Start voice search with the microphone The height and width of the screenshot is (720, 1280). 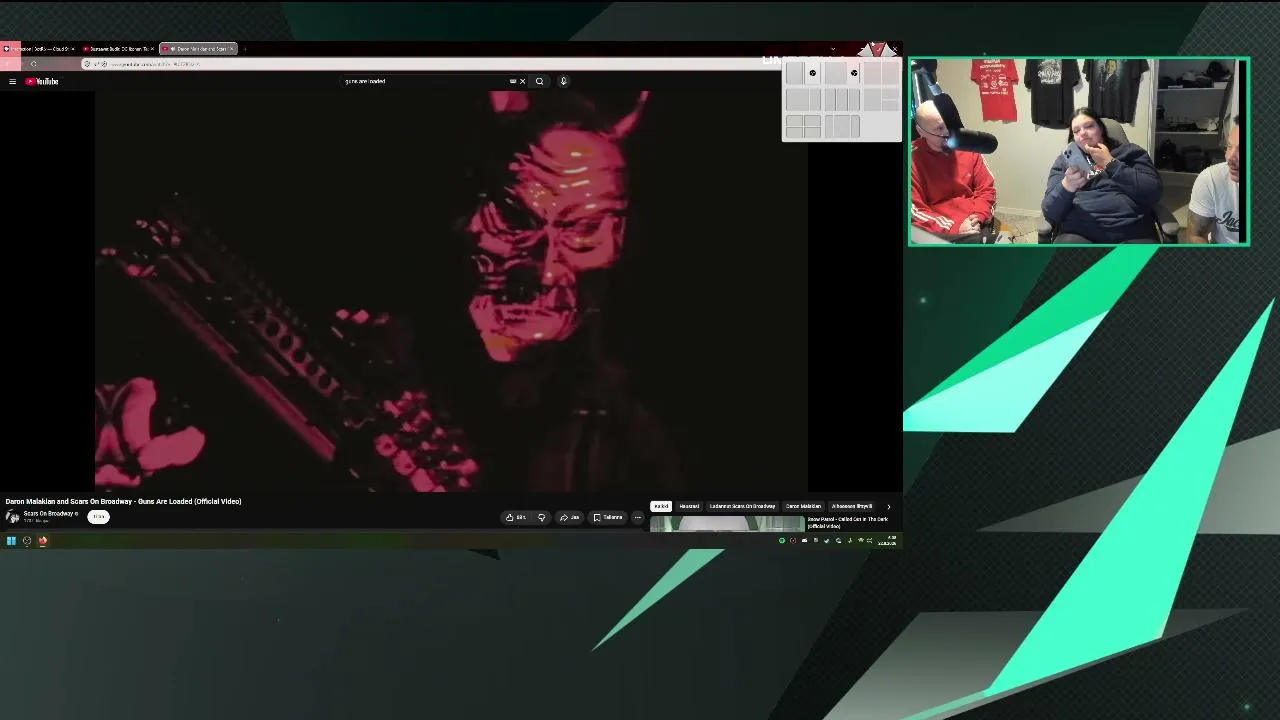tap(563, 81)
